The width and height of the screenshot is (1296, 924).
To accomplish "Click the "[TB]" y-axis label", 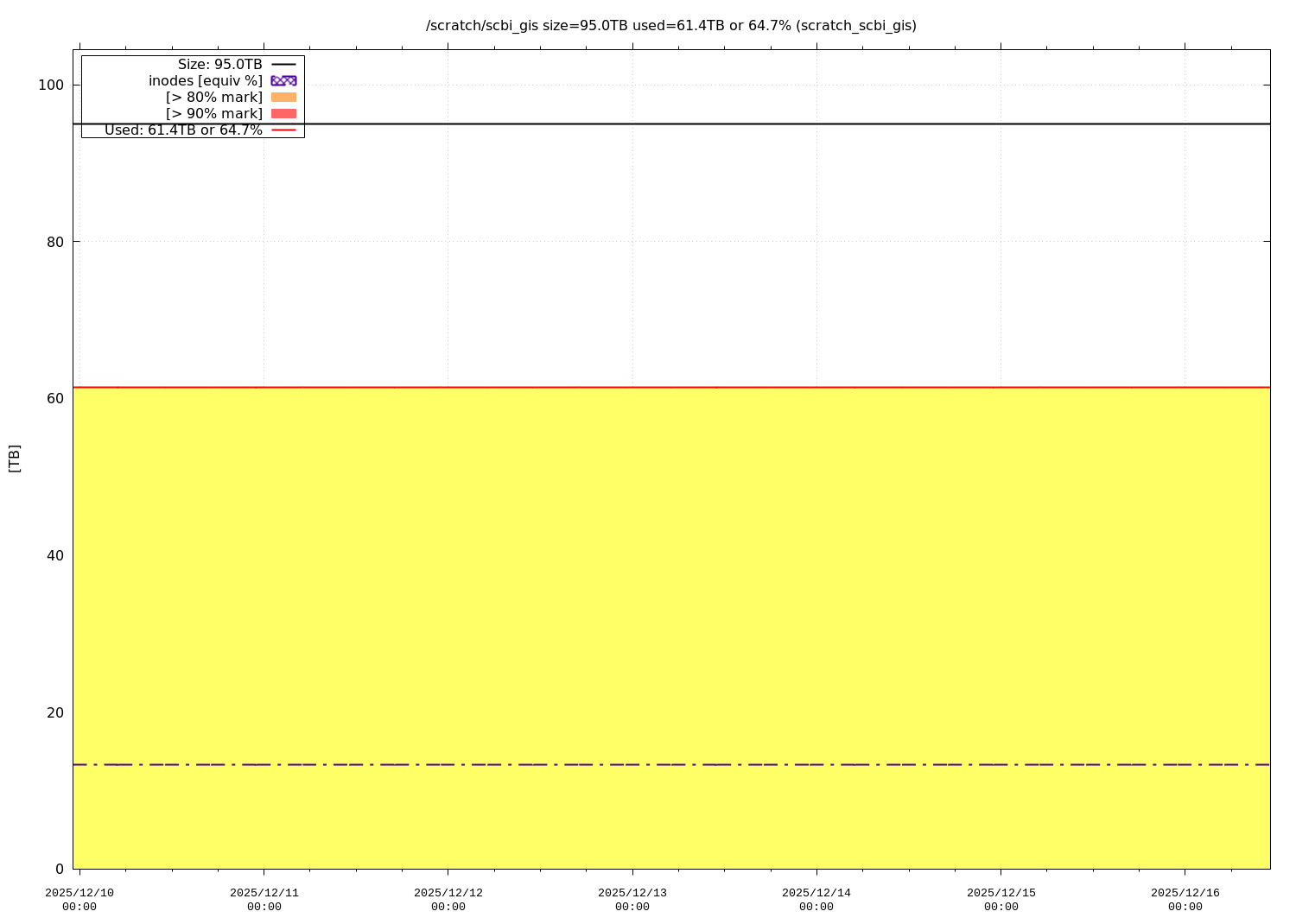I will pyautogui.click(x=14, y=459).
